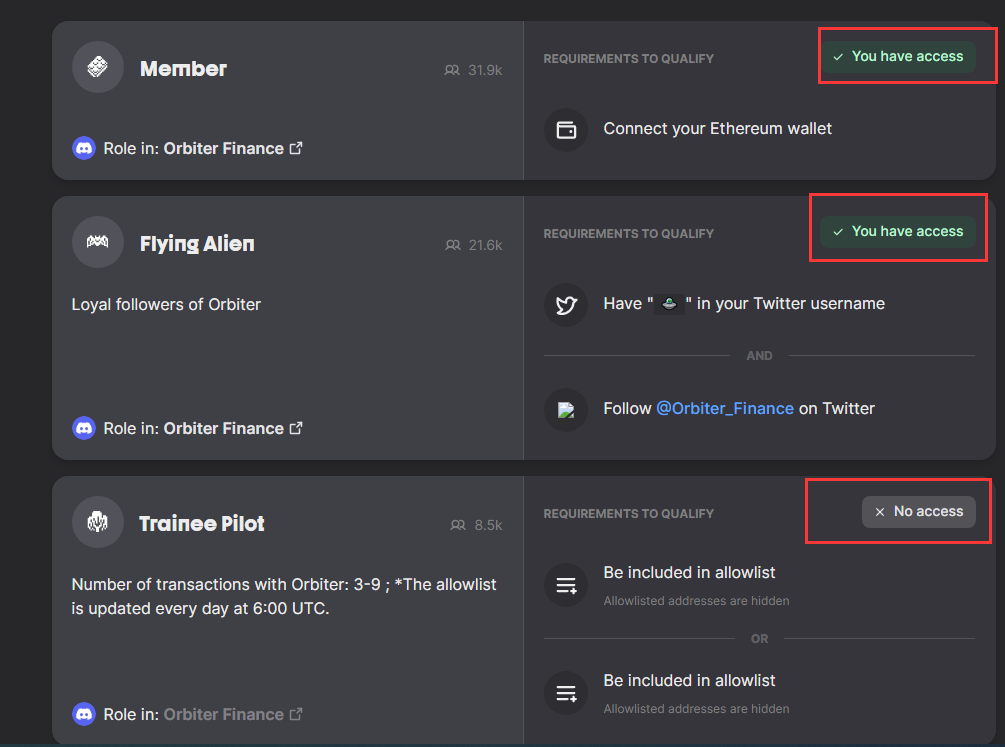Image resolution: width=1005 pixels, height=747 pixels.
Task: Click the member count icon beside 21.6k
Action: click(x=453, y=245)
